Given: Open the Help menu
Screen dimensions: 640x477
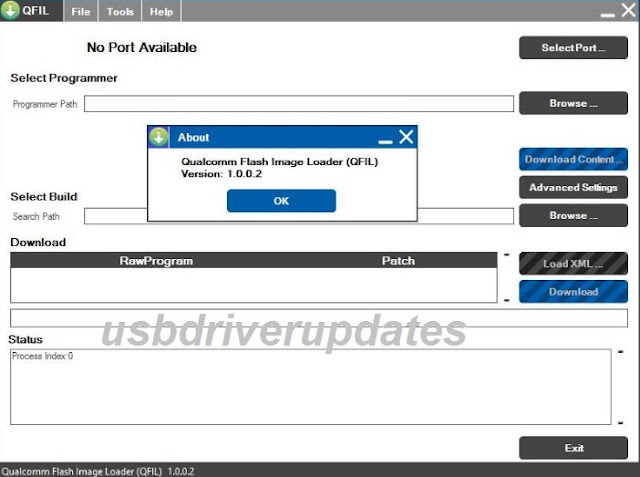Looking at the screenshot, I should click(x=161, y=11).
